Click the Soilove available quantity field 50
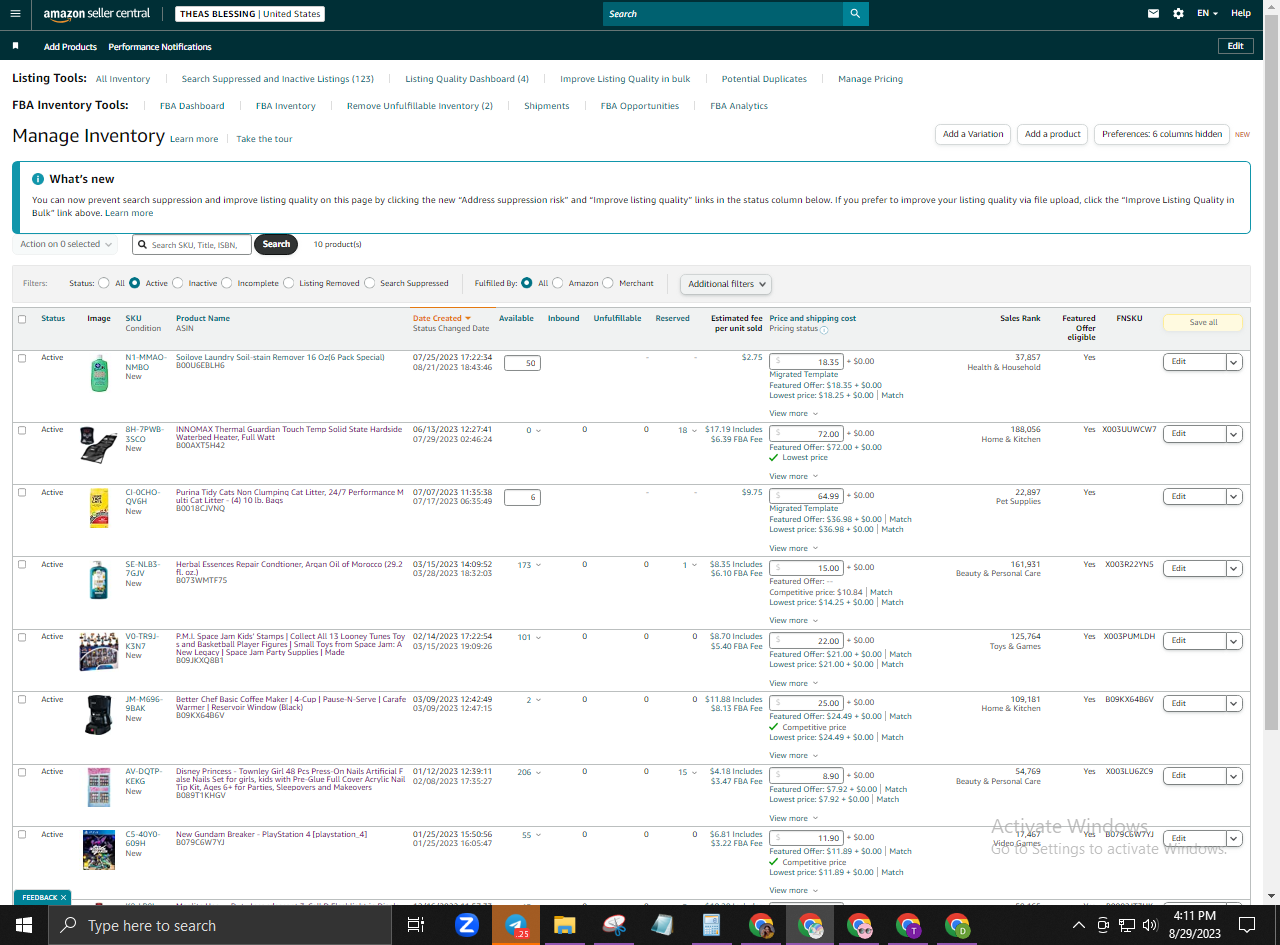Viewport: 1280px width, 945px height. coord(522,363)
